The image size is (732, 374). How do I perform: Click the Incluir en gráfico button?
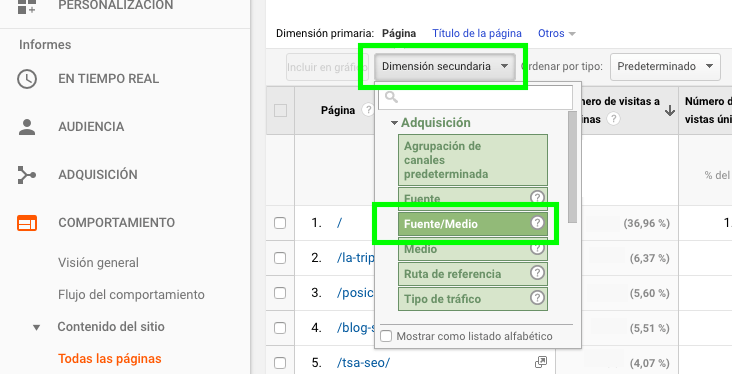pyautogui.click(x=327, y=67)
